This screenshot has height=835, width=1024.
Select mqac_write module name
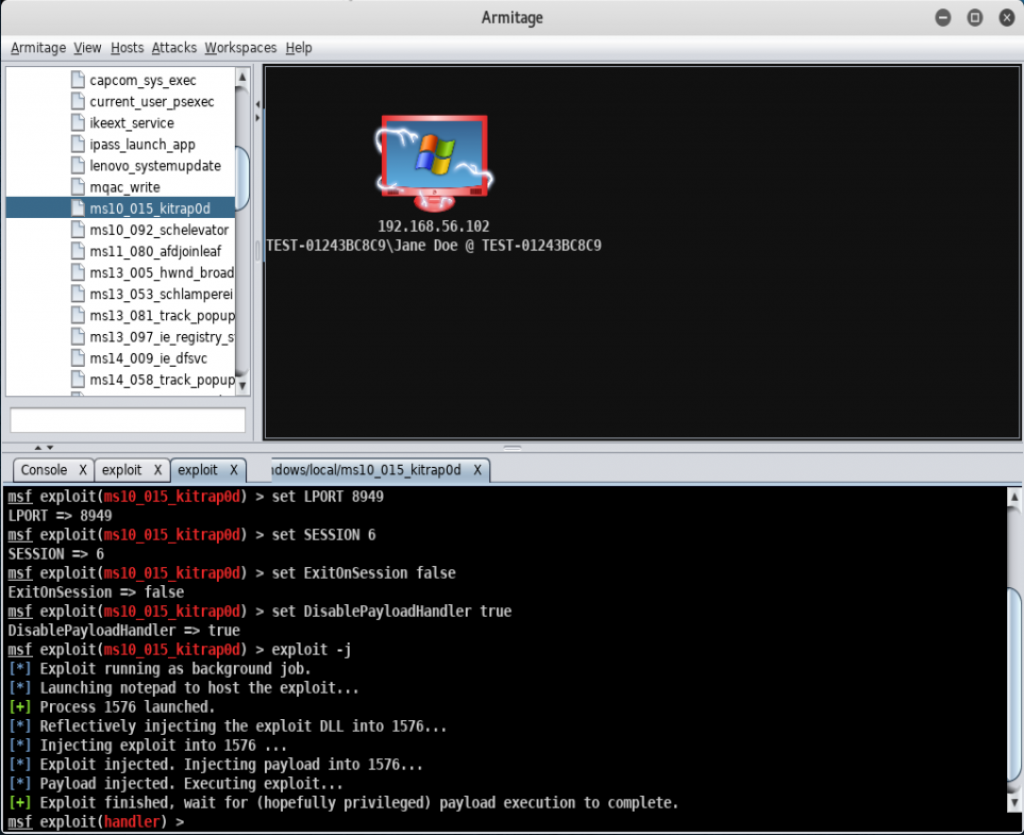click(x=125, y=187)
